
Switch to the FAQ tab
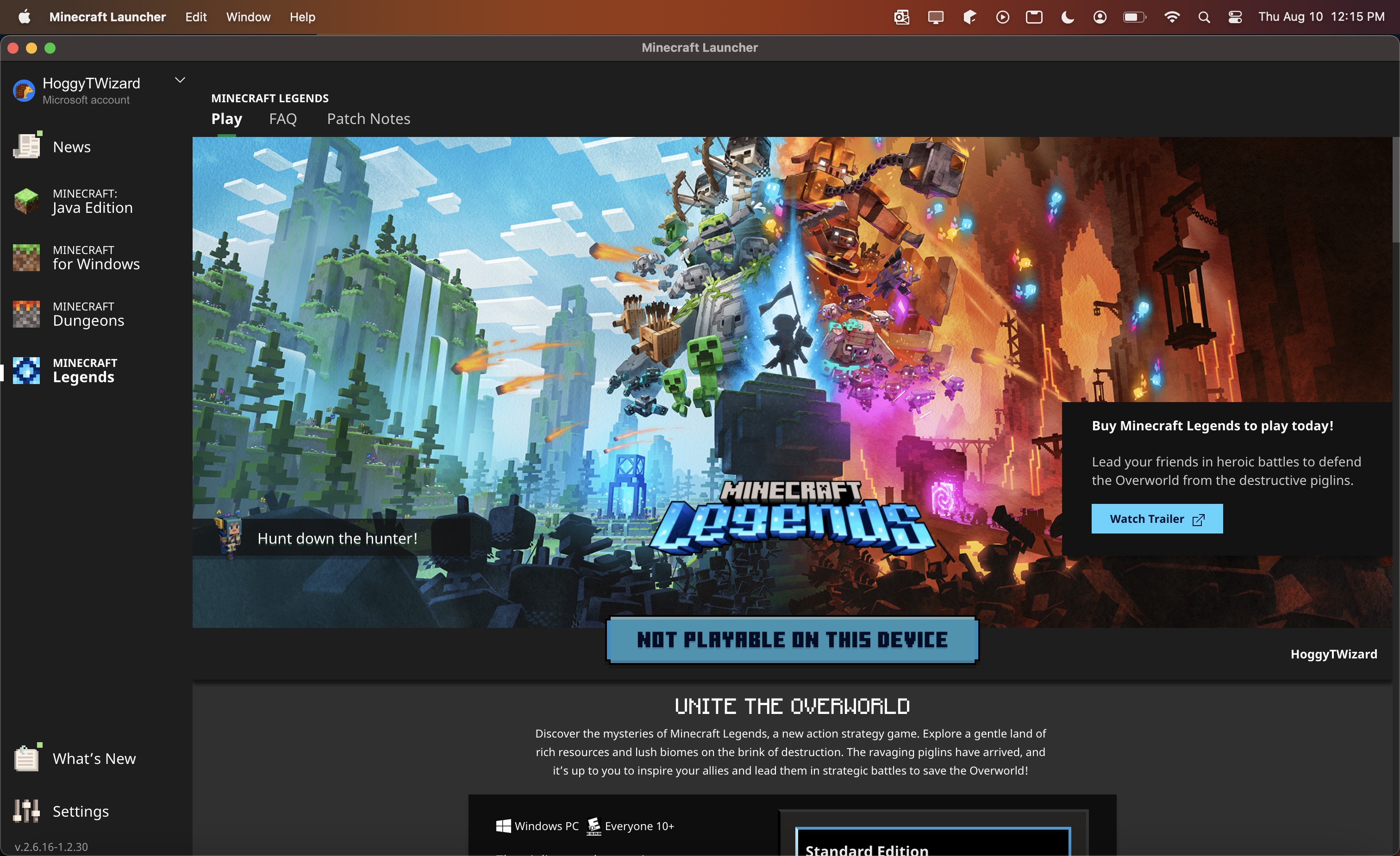(x=282, y=119)
